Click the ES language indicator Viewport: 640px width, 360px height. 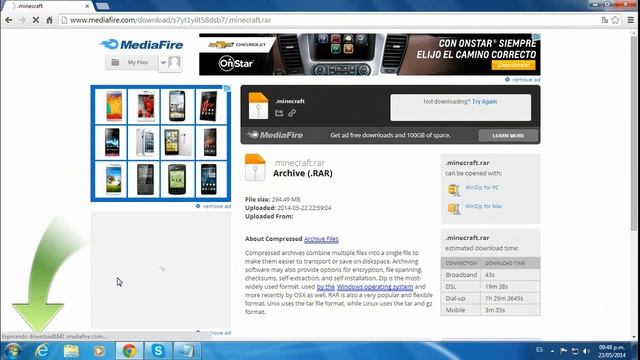540,350
